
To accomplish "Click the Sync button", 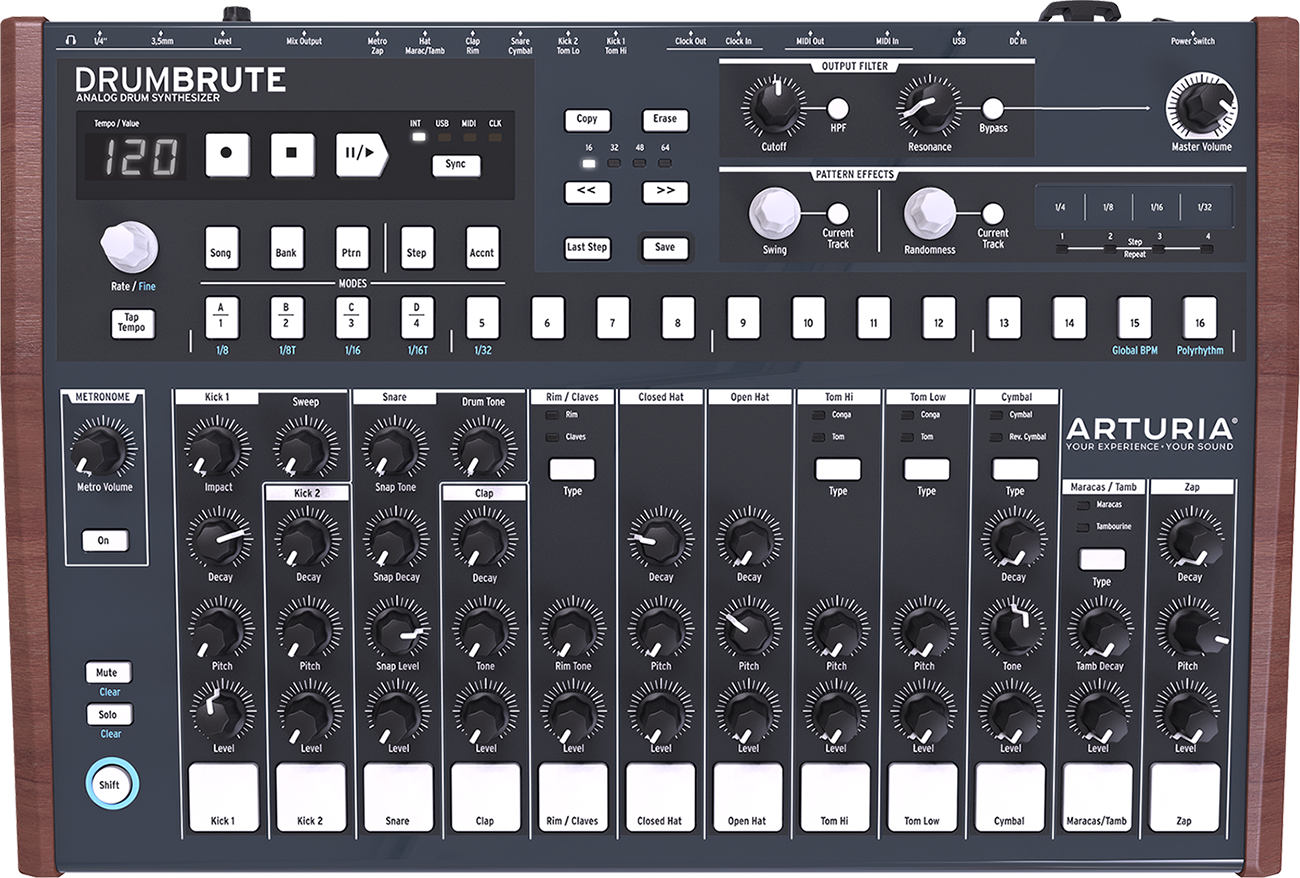I will [456, 166].
